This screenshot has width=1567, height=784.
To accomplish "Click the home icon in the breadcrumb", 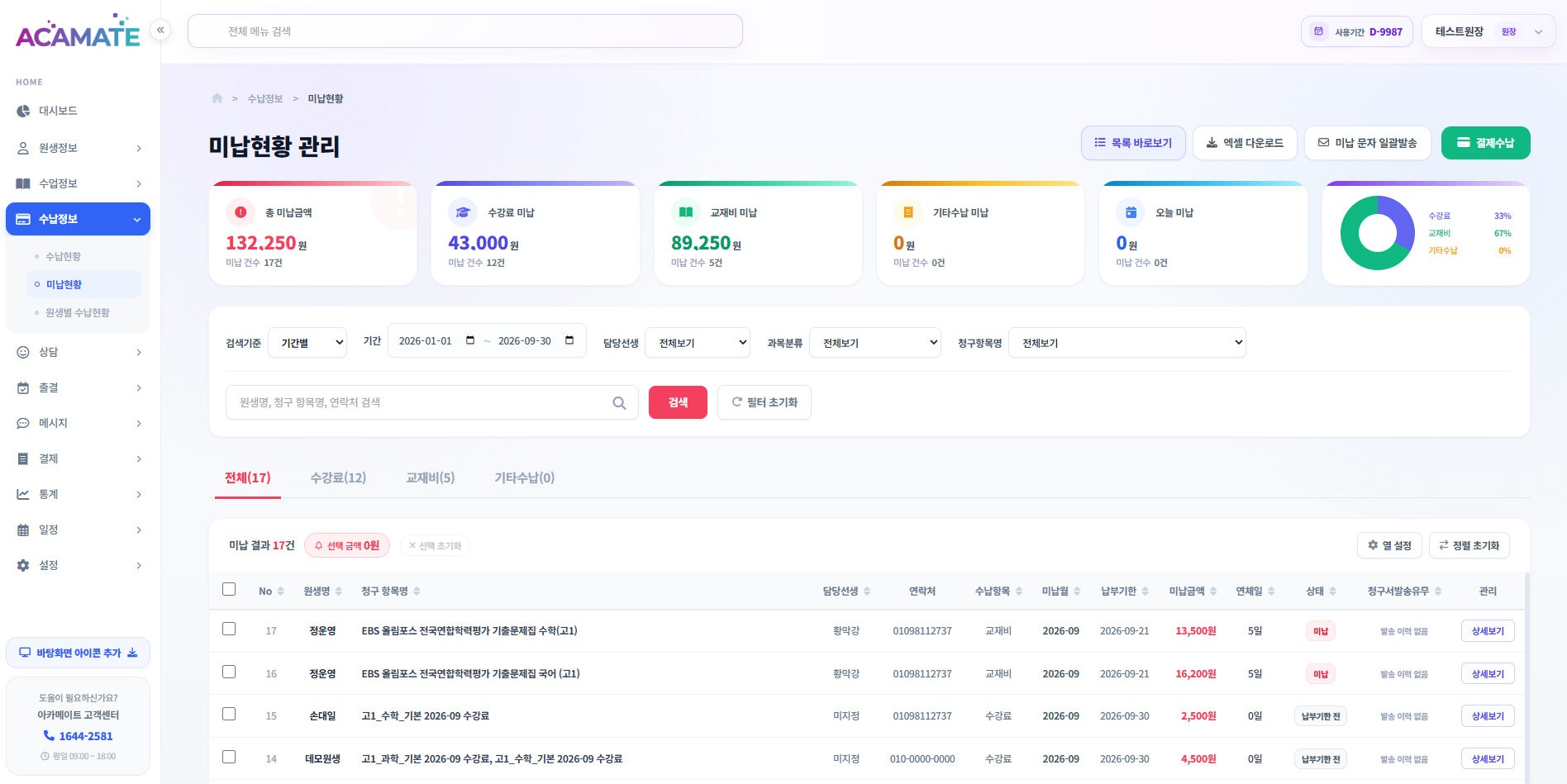I will point(217,98).
